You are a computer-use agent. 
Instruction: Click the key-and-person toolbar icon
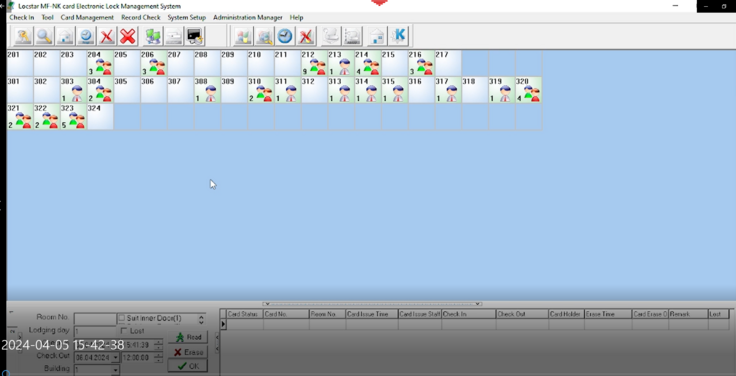coord(23,36)
